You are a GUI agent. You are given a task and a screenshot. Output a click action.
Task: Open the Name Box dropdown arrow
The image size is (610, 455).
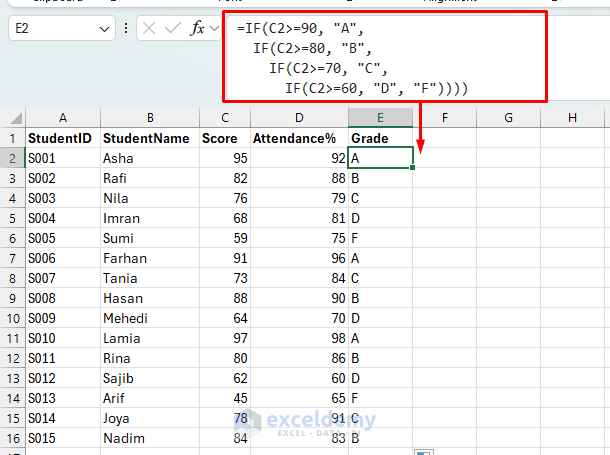click(x=104, y=29)
